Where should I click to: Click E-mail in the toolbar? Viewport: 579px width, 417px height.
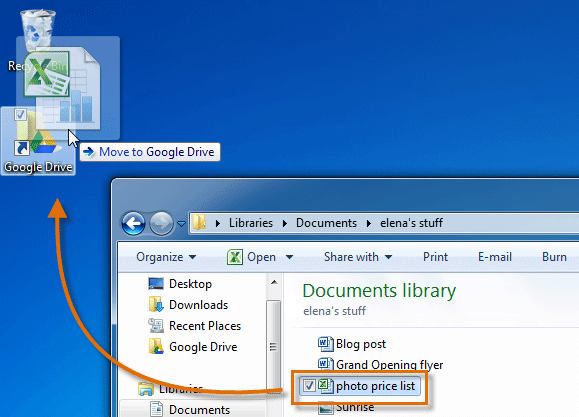point(495,257)
